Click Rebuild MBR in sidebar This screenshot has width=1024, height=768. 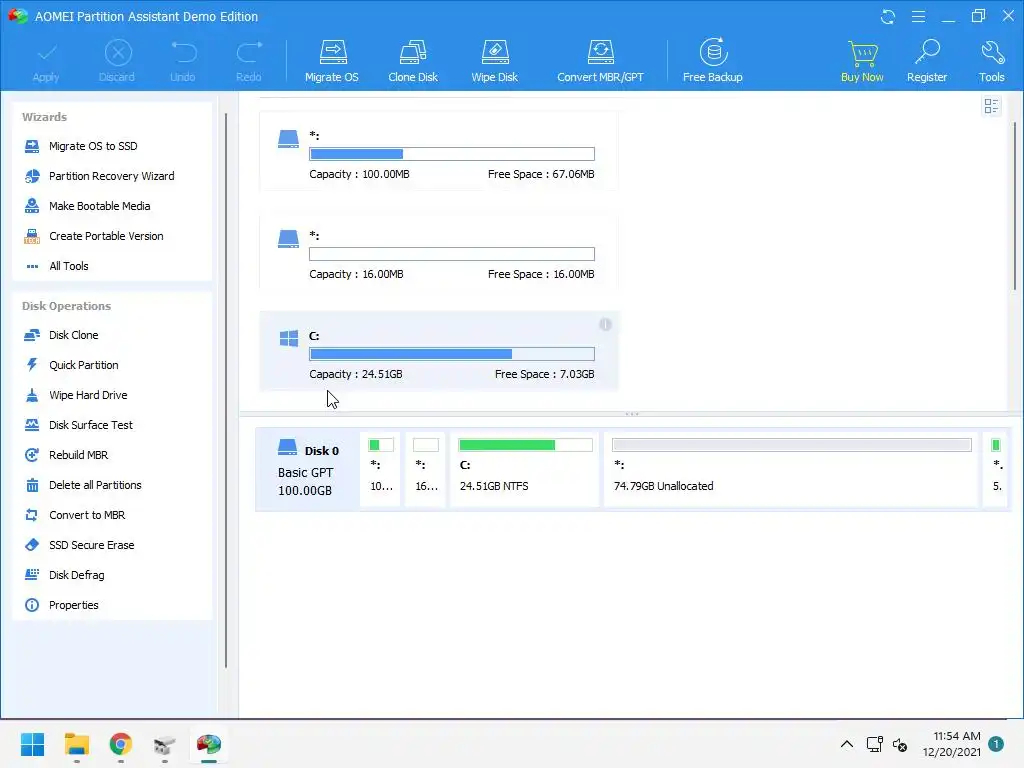[78, 455]
